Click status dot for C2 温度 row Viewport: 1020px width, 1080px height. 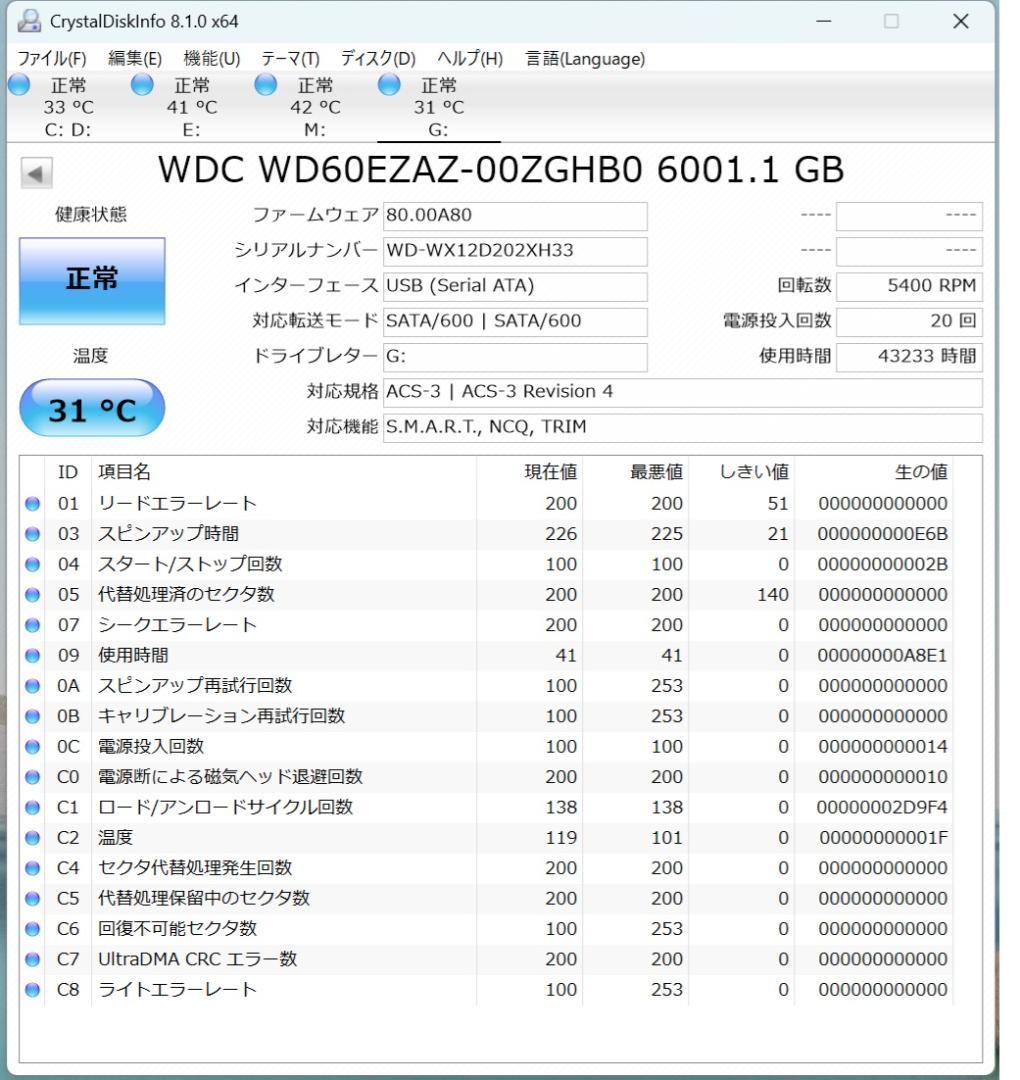click(32, 838)
